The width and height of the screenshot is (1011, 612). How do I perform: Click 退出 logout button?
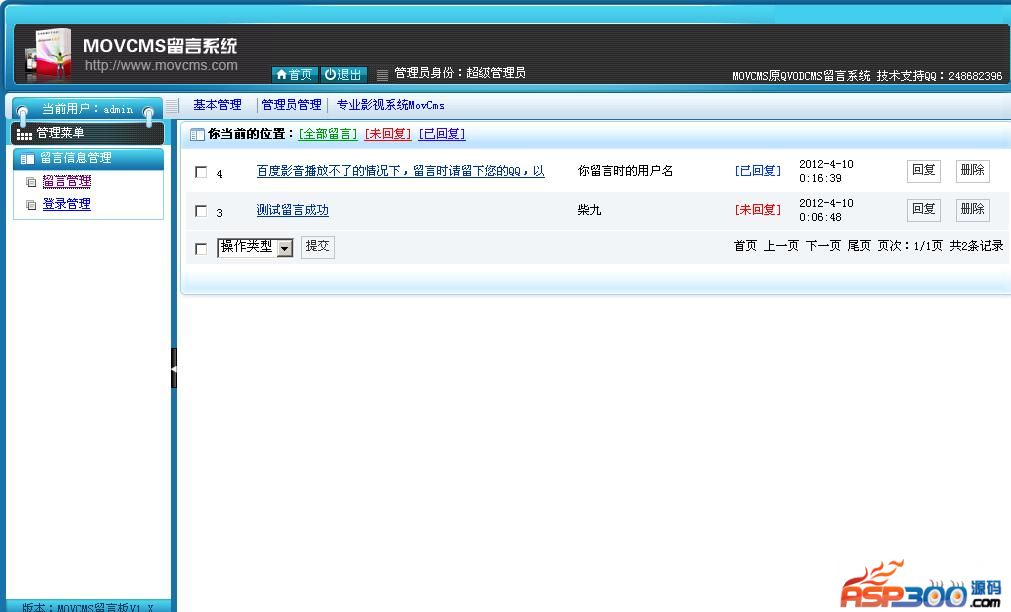(x=344, y=75)
